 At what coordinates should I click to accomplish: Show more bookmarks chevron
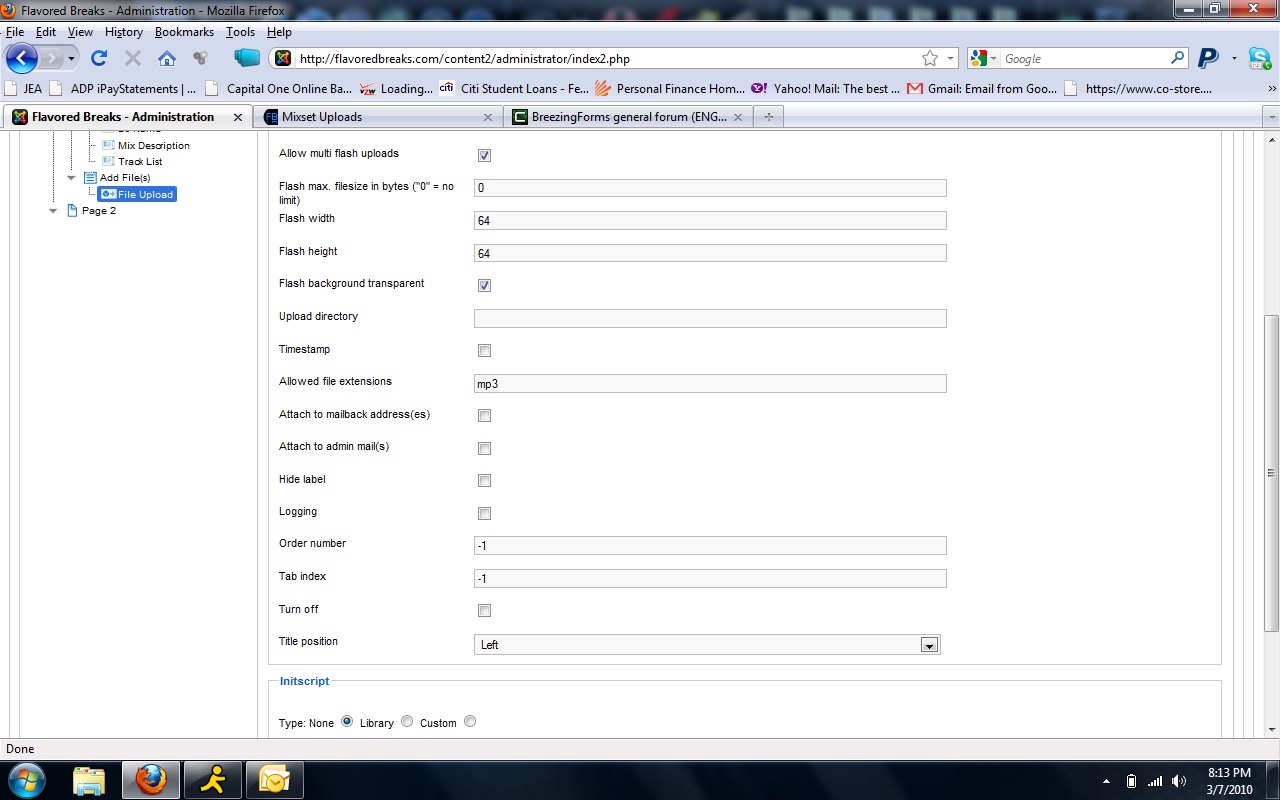(1272, 88)
